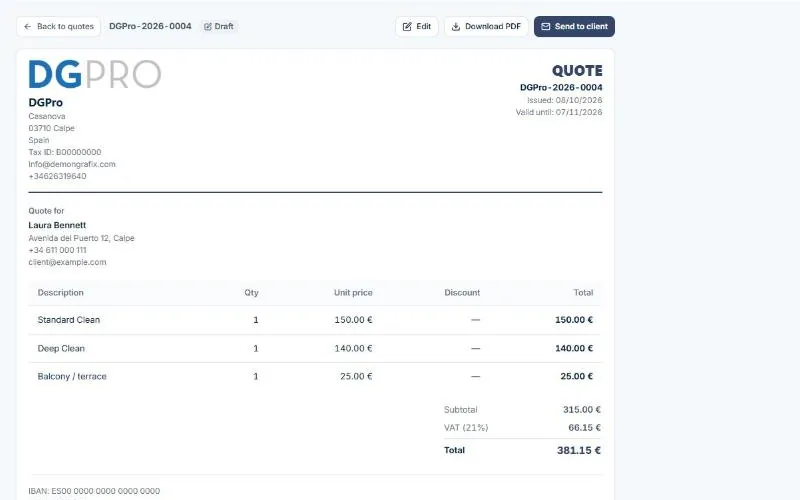Screen dimensions: 800x500
Task: Click client phone +34 611 000 111
Action: 57,250
